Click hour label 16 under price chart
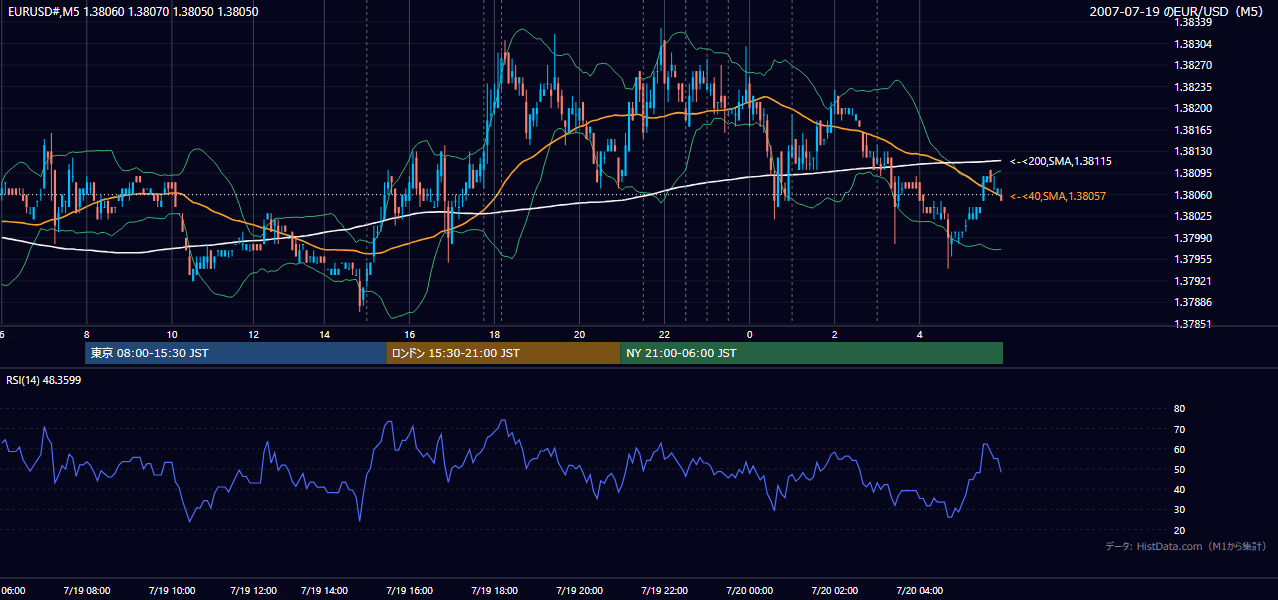Screen dimensions: 1278x600 pos(409,334)
